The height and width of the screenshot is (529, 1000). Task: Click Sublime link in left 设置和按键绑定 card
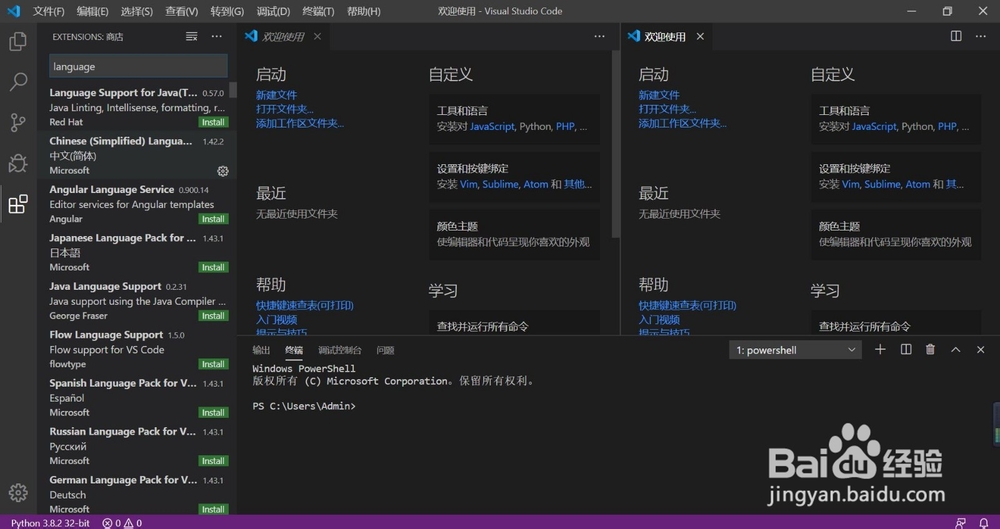500,184
